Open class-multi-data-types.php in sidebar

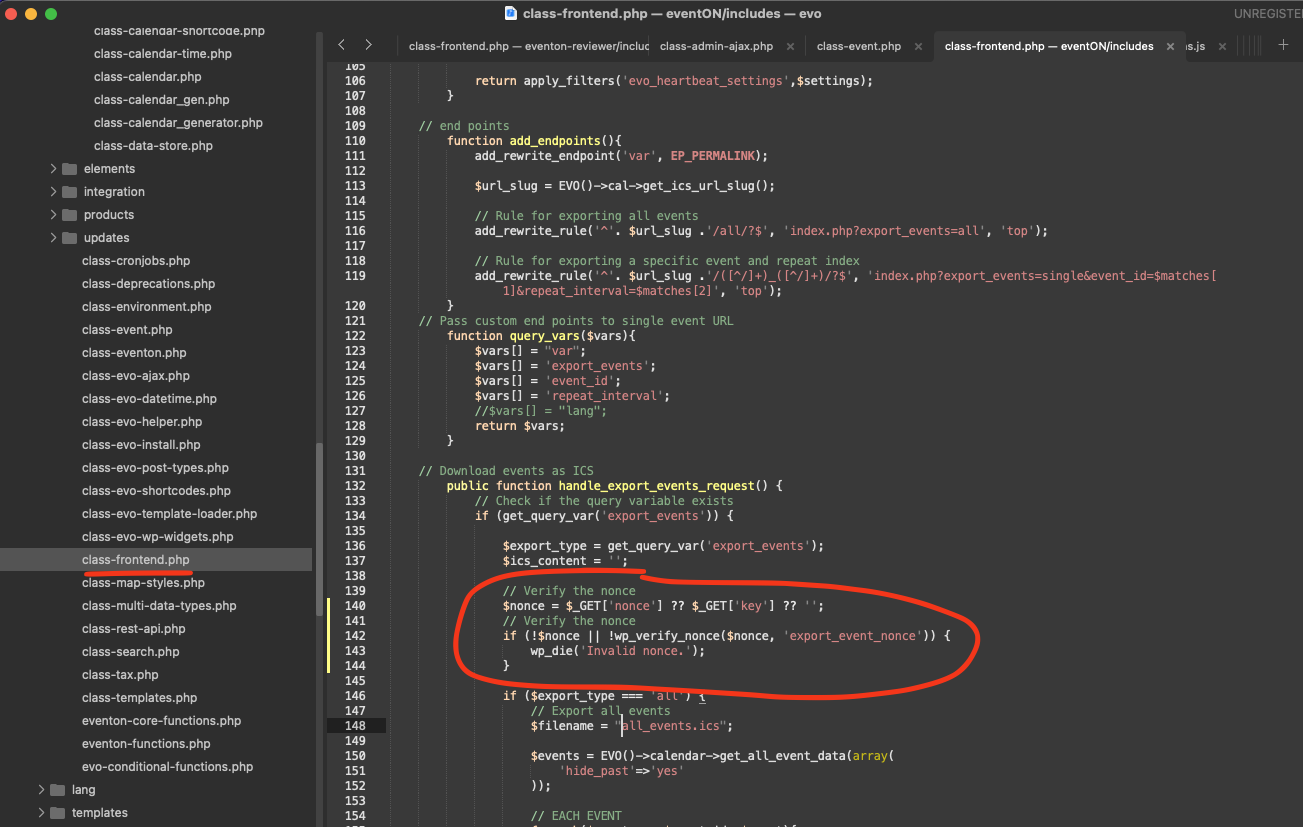pos(159,606)
